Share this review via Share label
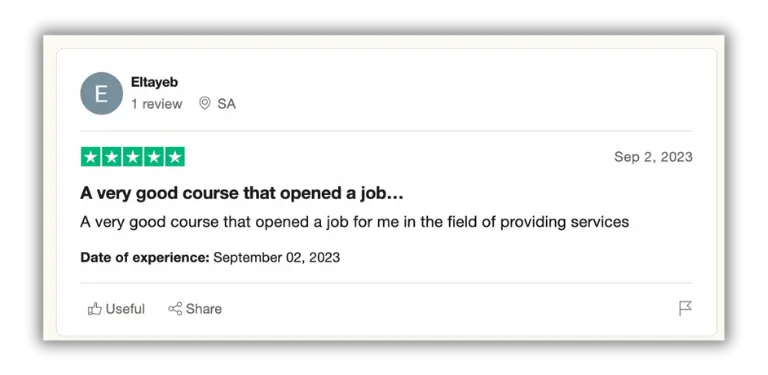 204,309
